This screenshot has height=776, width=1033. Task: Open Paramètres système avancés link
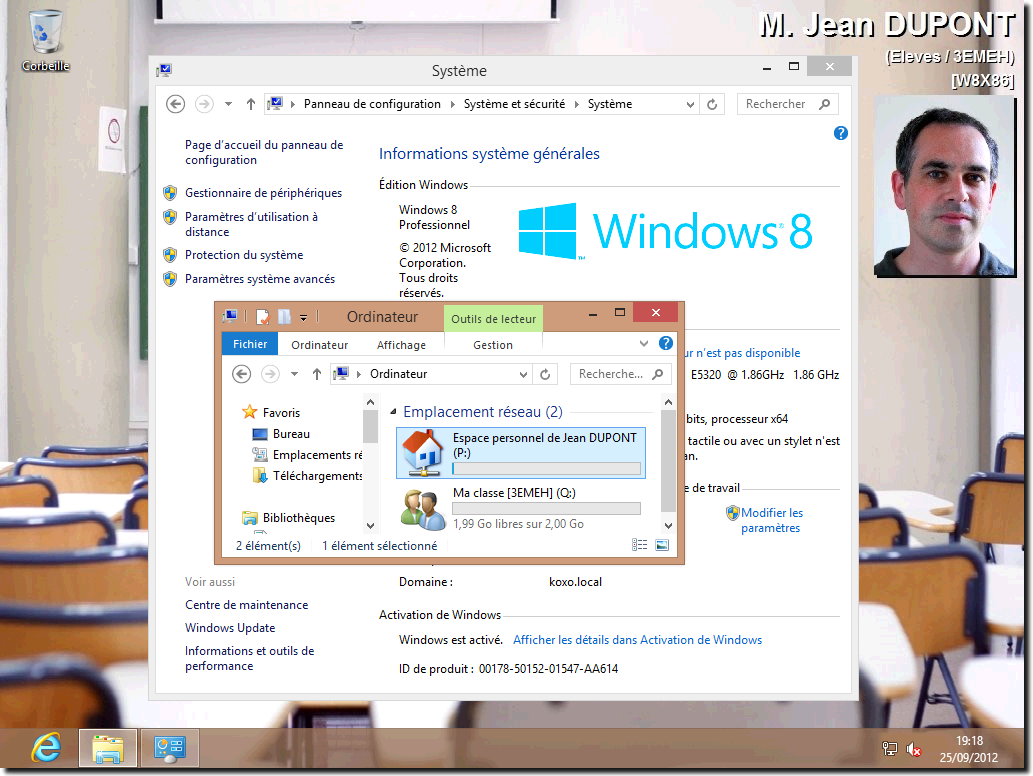260,279
